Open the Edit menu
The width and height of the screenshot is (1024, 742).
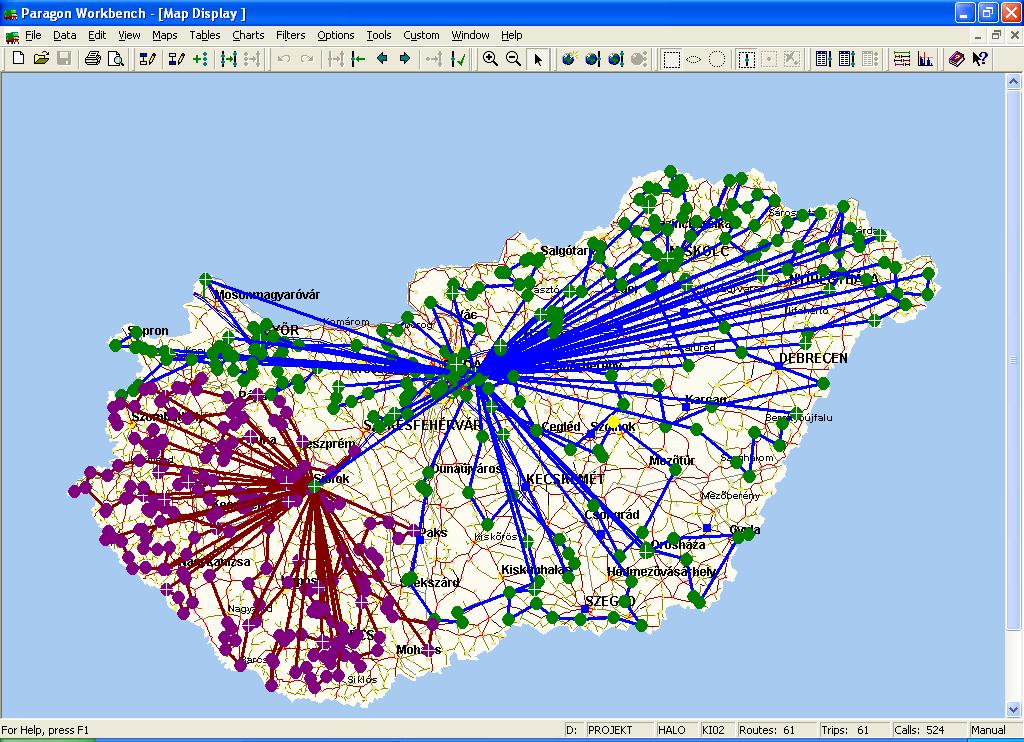(x=97, y=35)
